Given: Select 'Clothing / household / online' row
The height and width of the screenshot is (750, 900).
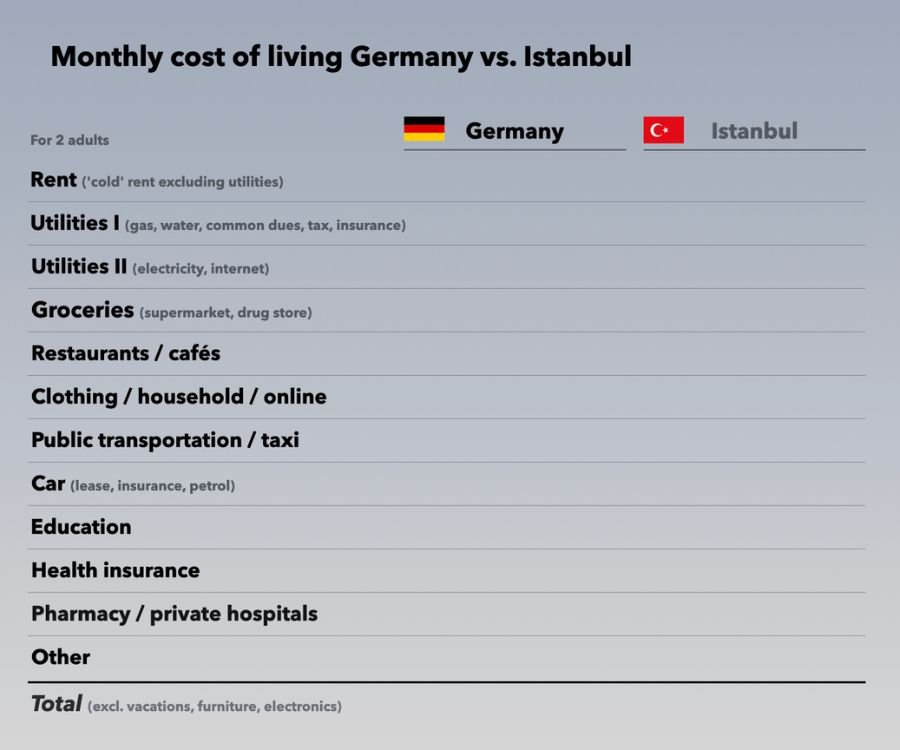Looking at the screenshot, I should (x=178, y=397).
